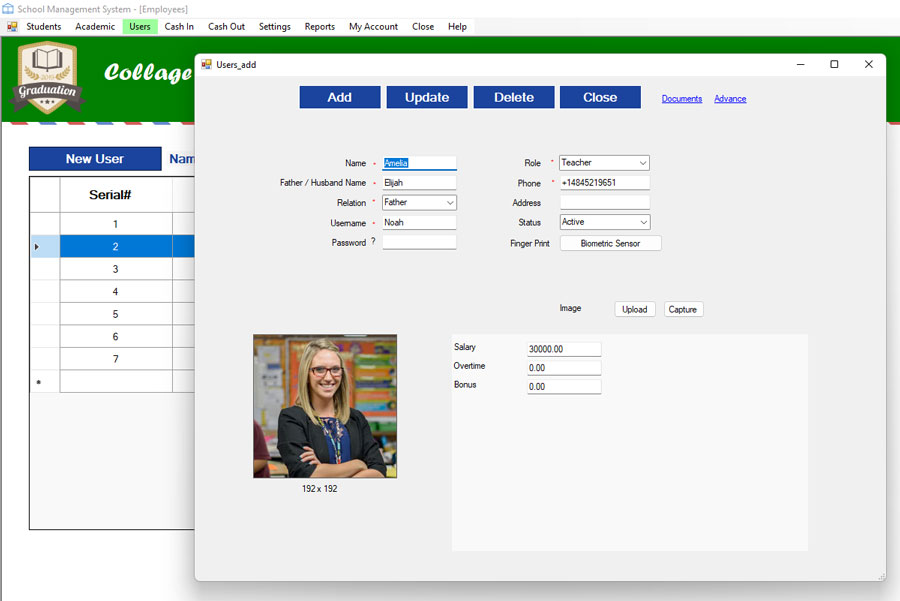Expand the Role dropdown
This screenshot has width=900, height=601.
point(642,163)
